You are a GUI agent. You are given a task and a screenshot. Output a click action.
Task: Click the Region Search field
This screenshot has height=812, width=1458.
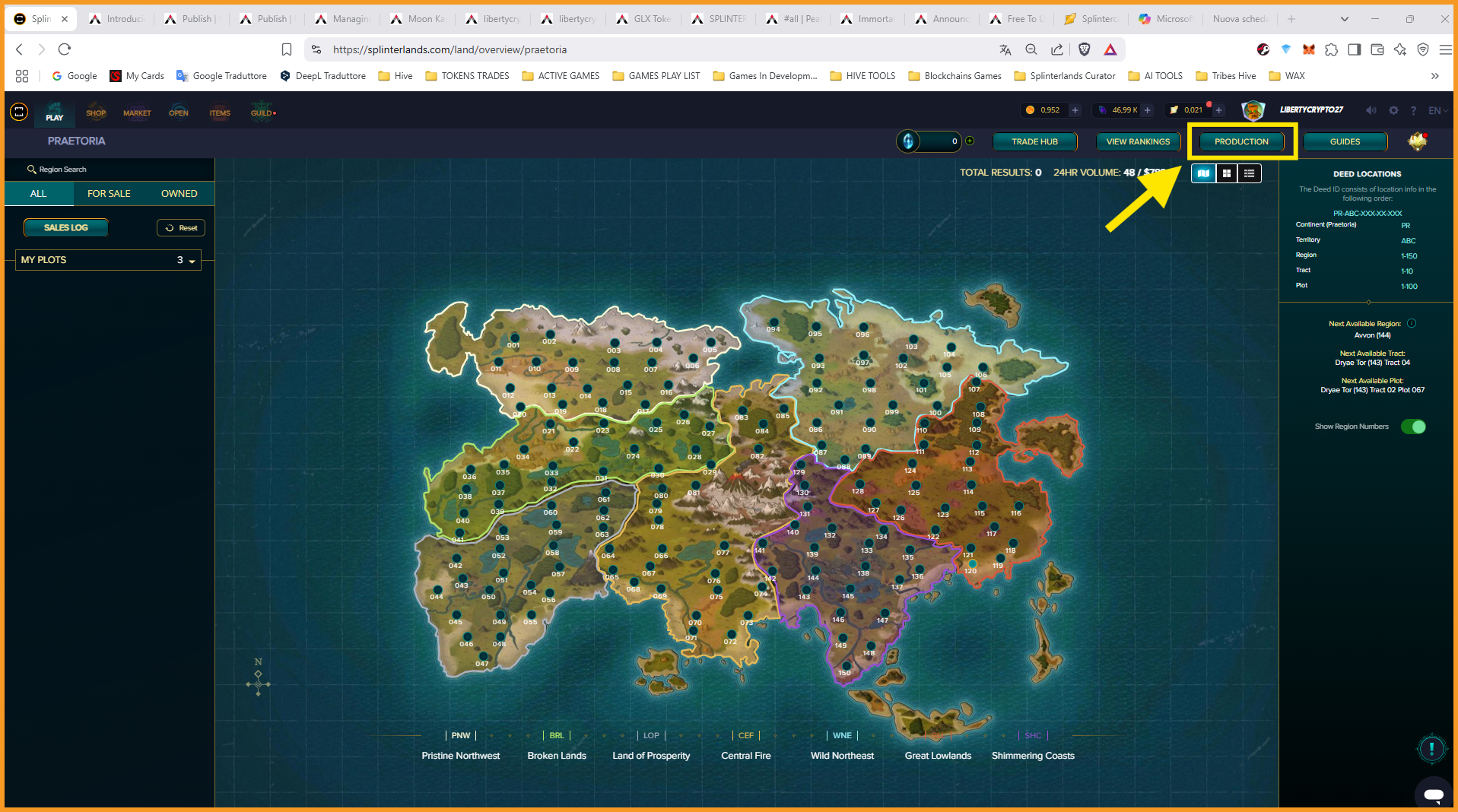tap(110, 170)
